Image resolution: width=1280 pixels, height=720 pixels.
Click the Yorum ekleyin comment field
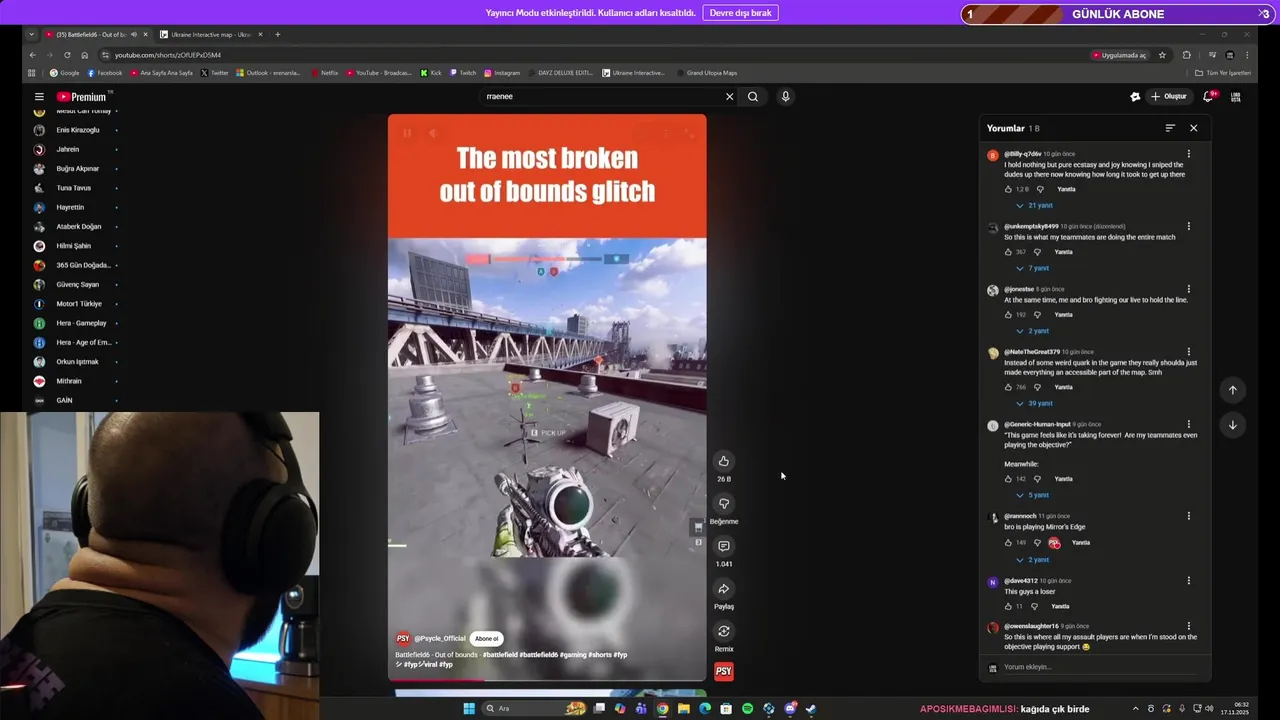pyautogui.click(x=1100, y=667)
